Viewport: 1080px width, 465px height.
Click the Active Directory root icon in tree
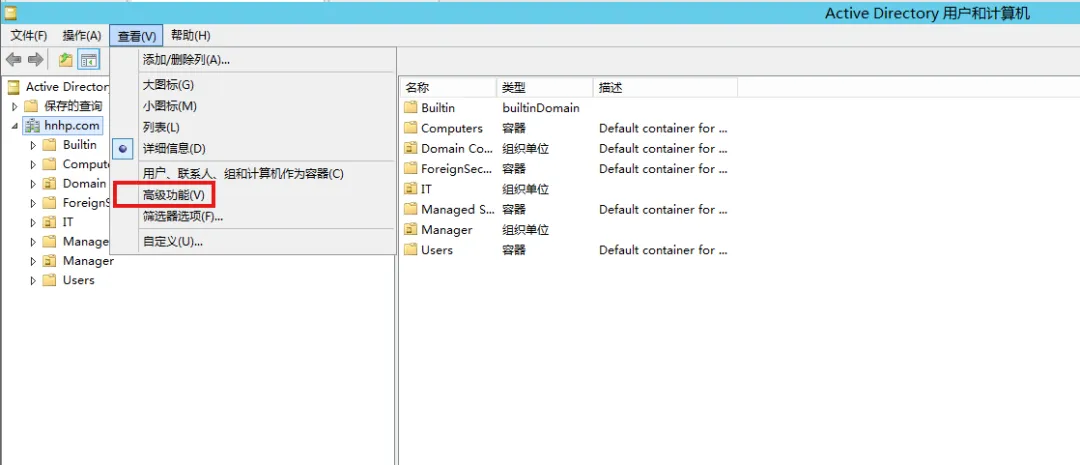pyautogui.click(x=13, y=87)
